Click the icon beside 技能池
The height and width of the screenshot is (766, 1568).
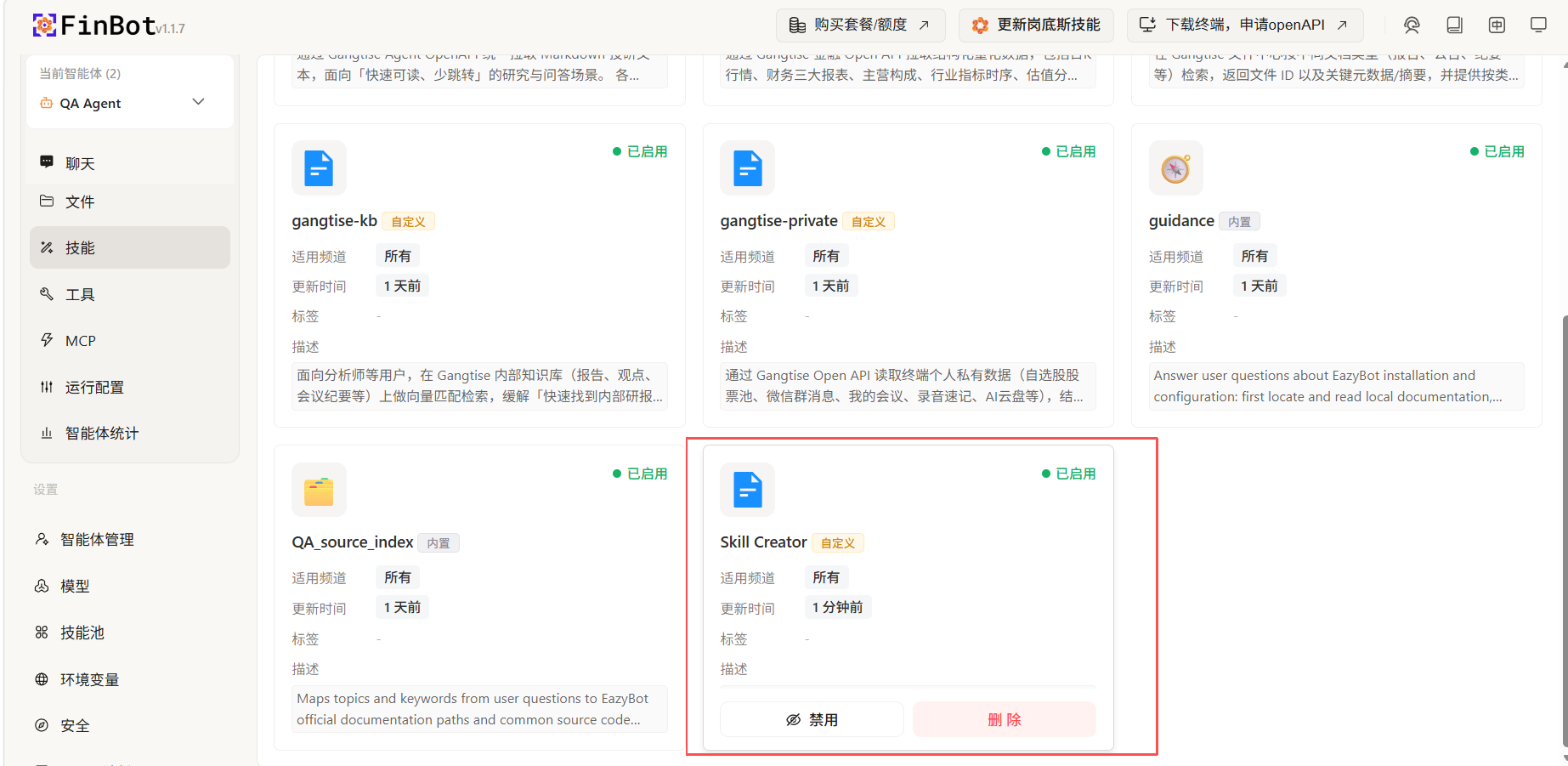coord(42,632)
